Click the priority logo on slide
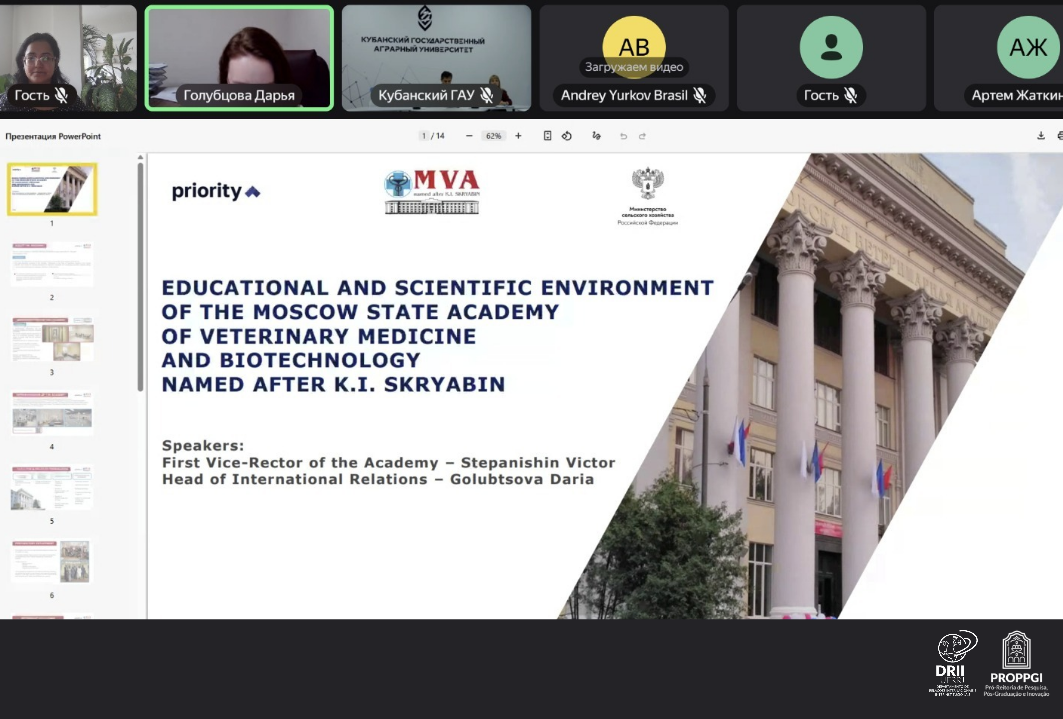The image size is (1063, 719). (x=216, y=192)
